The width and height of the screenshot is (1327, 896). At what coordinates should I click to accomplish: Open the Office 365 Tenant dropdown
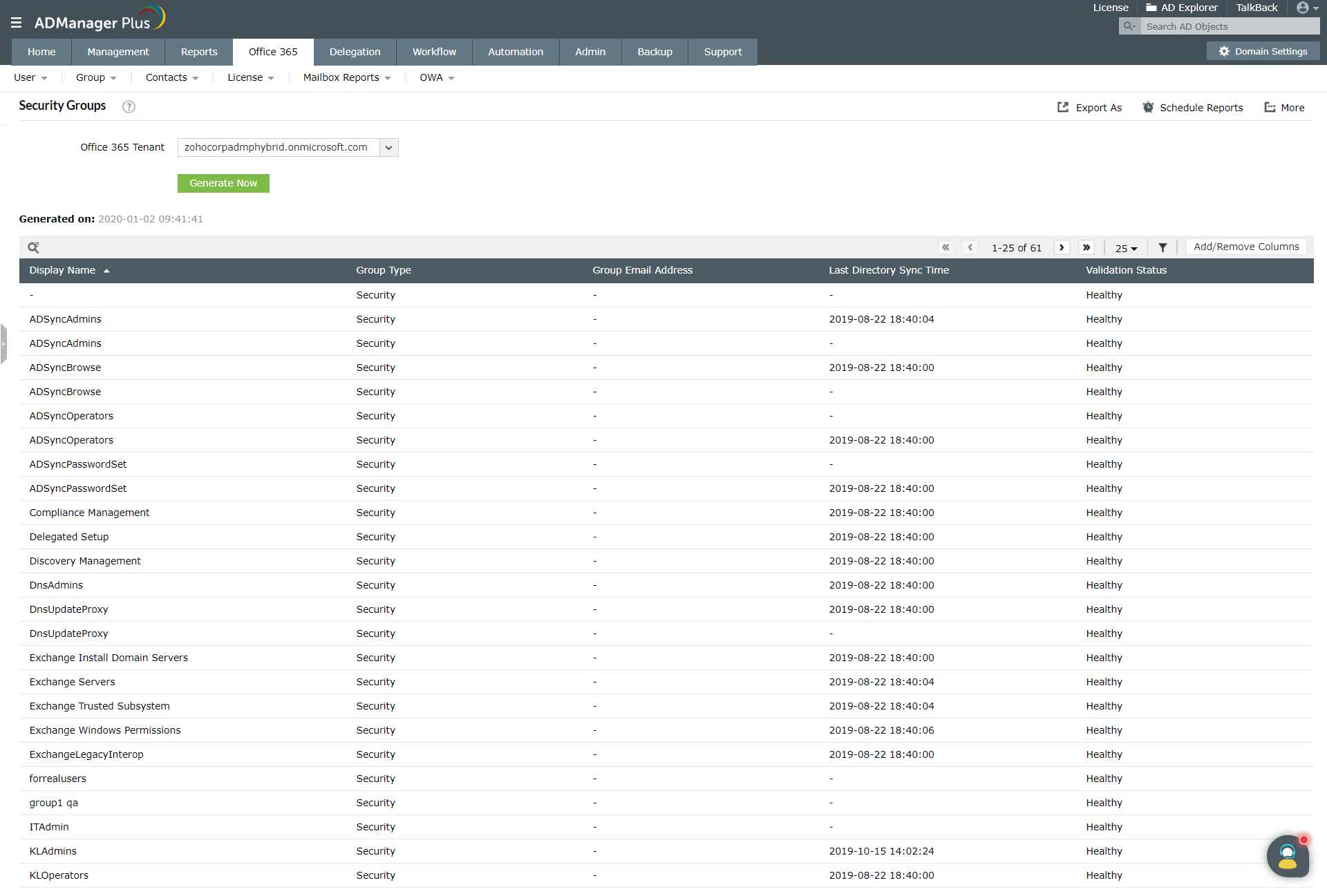pyautogui.click(x=389, y=147)
